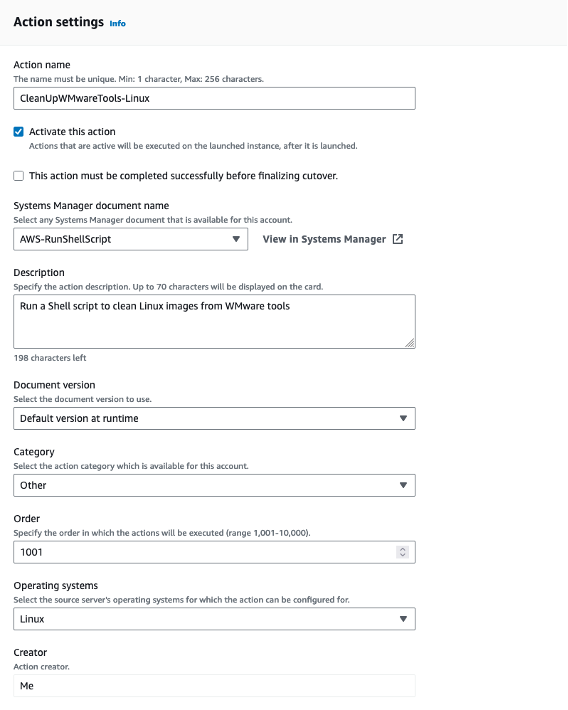Click the Action name input field
This screenshot has height=710, width=568.
click(x=214, y=98)
